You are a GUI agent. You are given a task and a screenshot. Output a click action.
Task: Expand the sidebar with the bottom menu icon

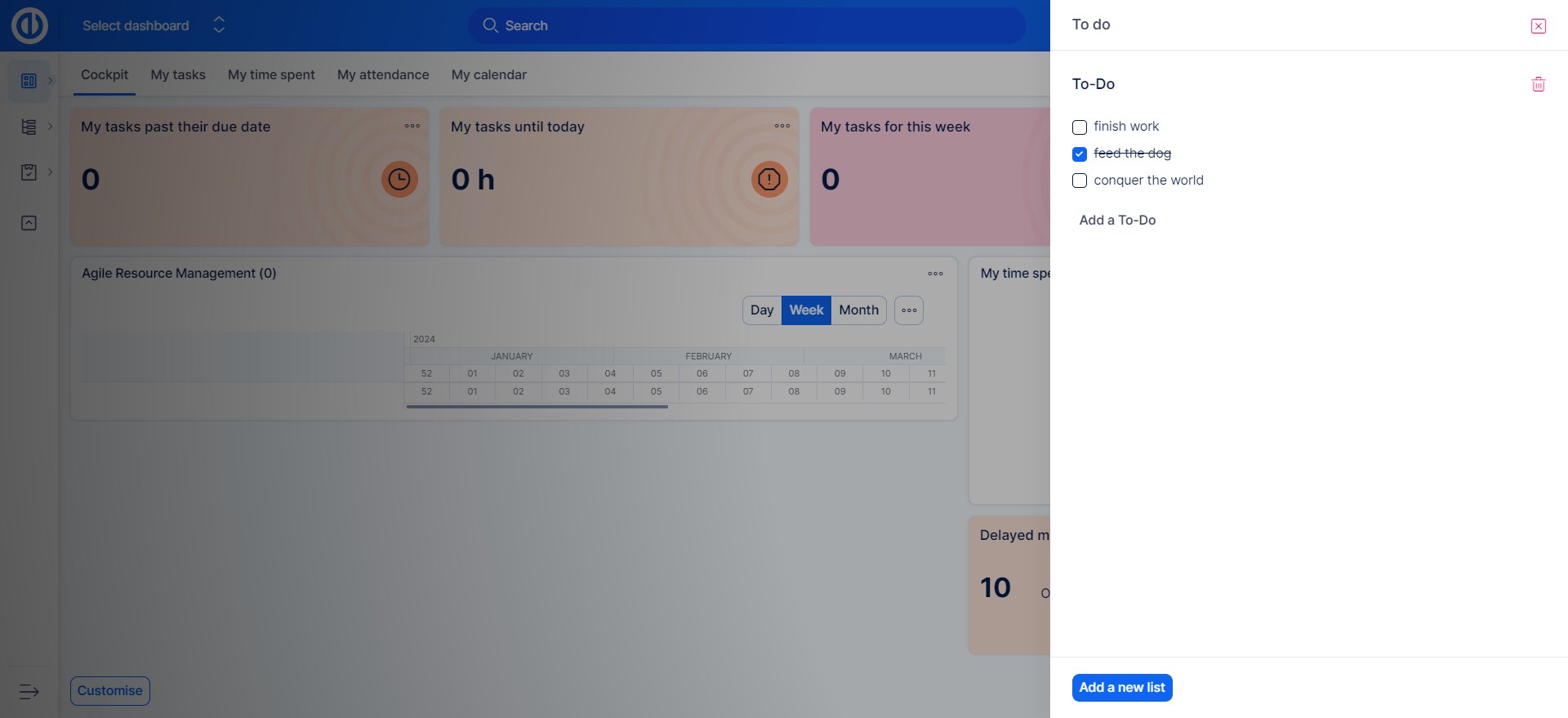click(29, 692)
